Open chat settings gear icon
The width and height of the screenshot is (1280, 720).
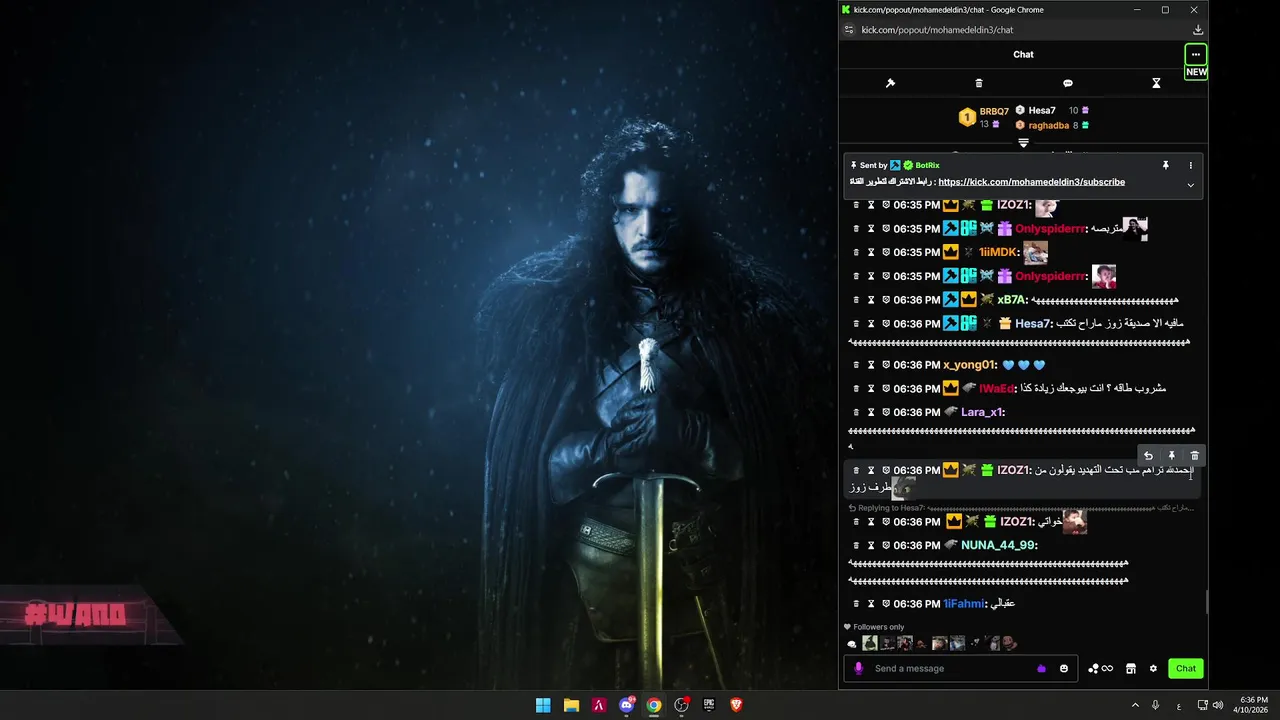click(1153, 668)
